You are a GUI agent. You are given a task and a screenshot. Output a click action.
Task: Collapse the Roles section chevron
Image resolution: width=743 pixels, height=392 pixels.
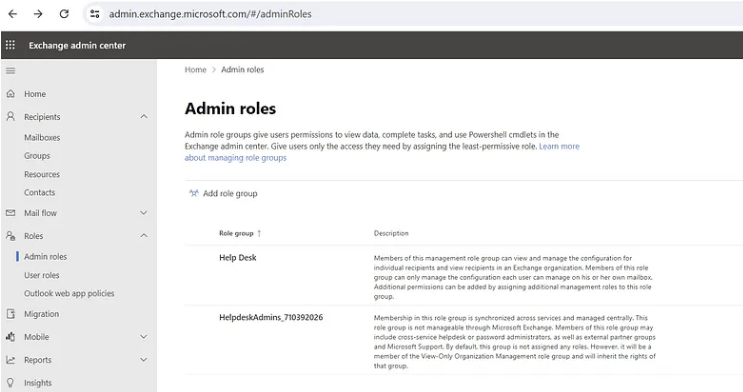point(144,236)
